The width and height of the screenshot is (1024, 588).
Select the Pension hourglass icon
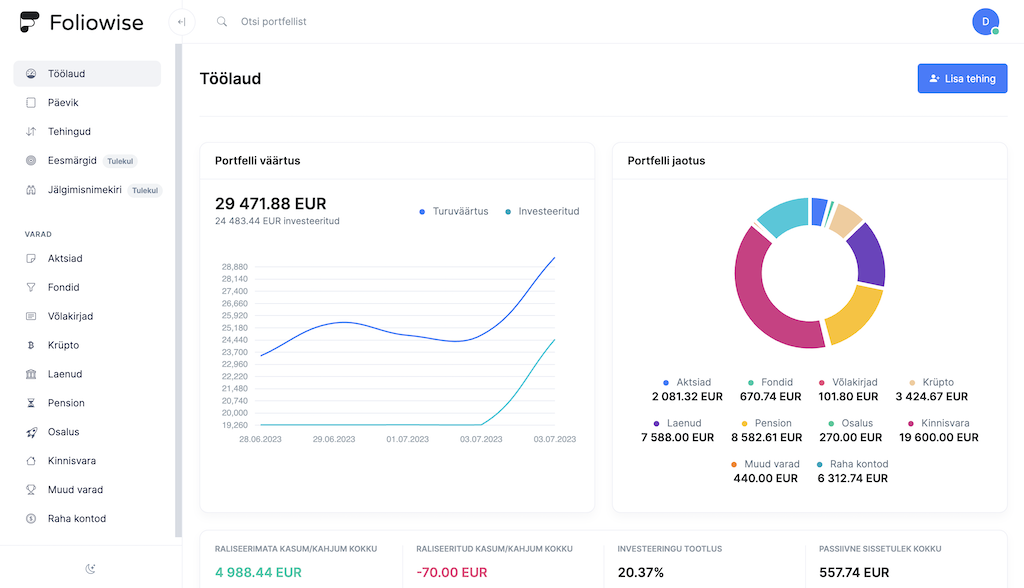[31, 403]
